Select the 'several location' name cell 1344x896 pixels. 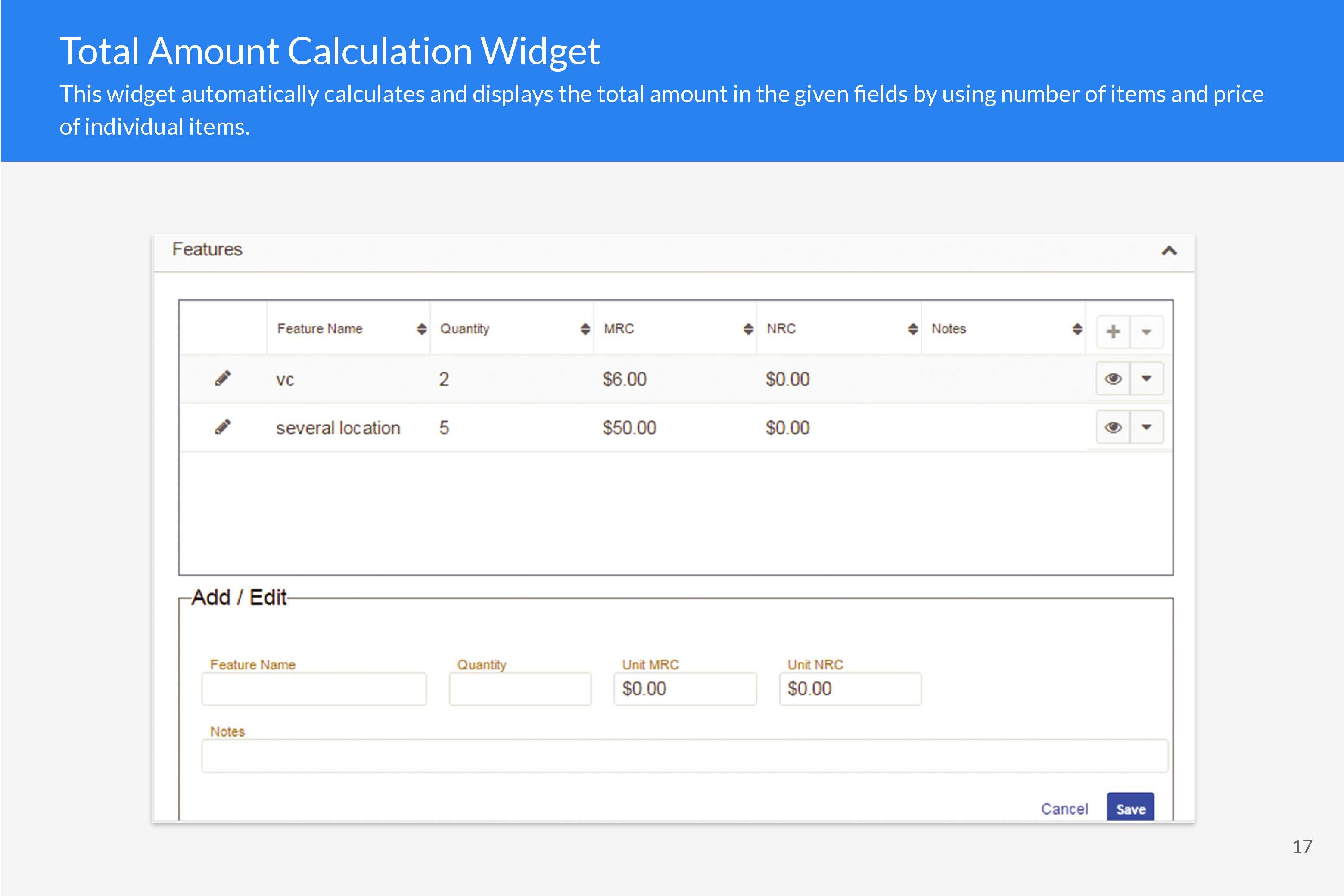click(x=338, y=428)
